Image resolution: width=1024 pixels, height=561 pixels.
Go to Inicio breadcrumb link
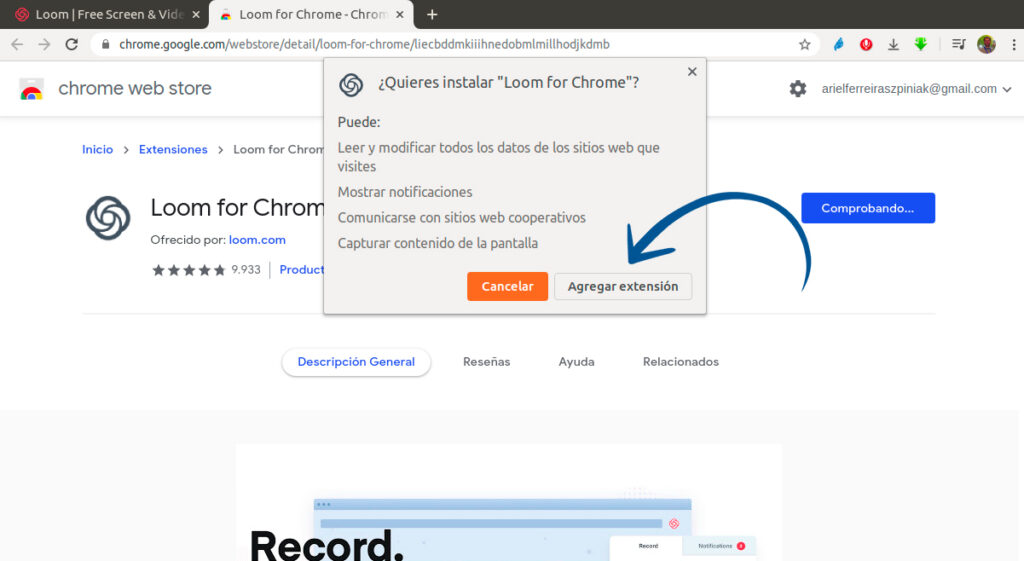point(97,150)
